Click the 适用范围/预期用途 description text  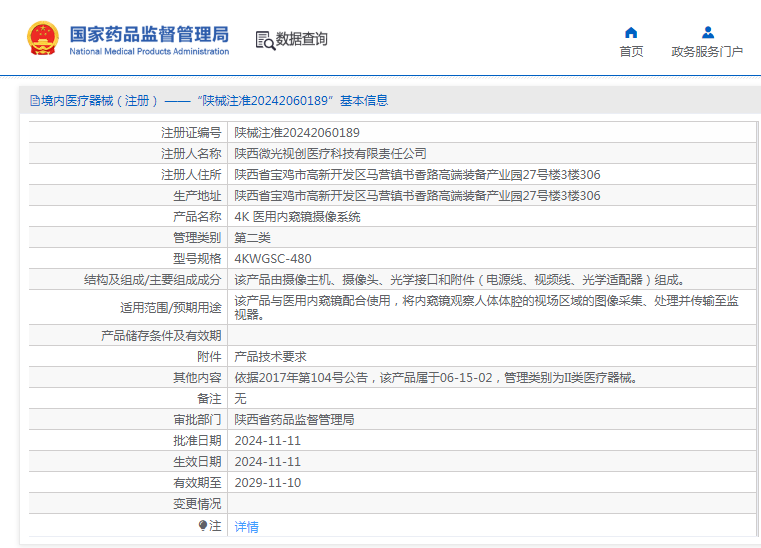point(486,307)
